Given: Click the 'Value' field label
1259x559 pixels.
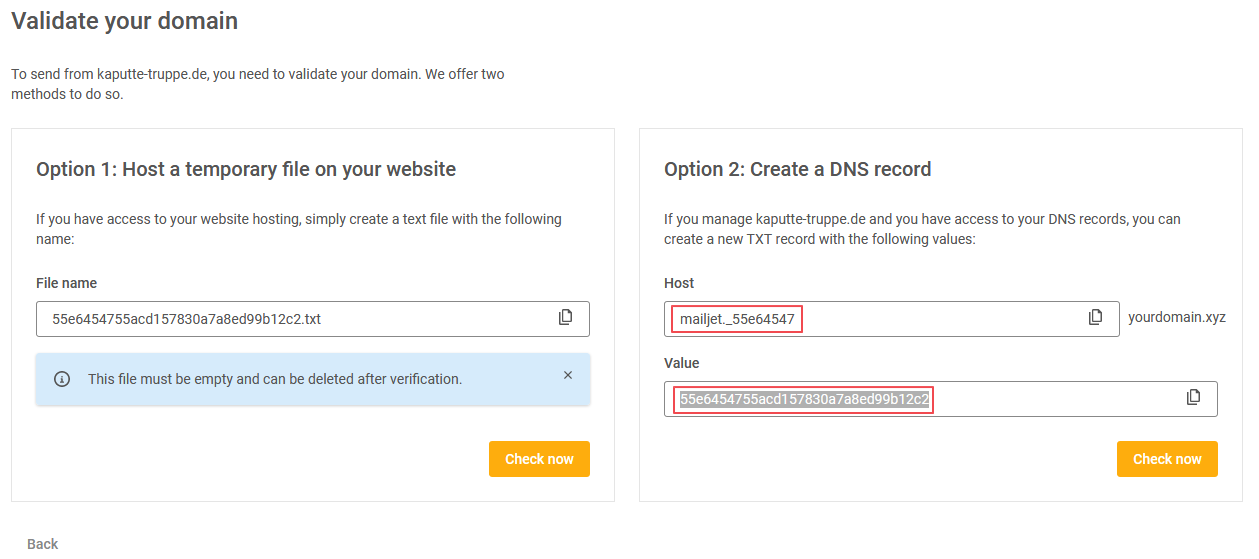Looking at the screenshot, I should [x=681, y=363].
